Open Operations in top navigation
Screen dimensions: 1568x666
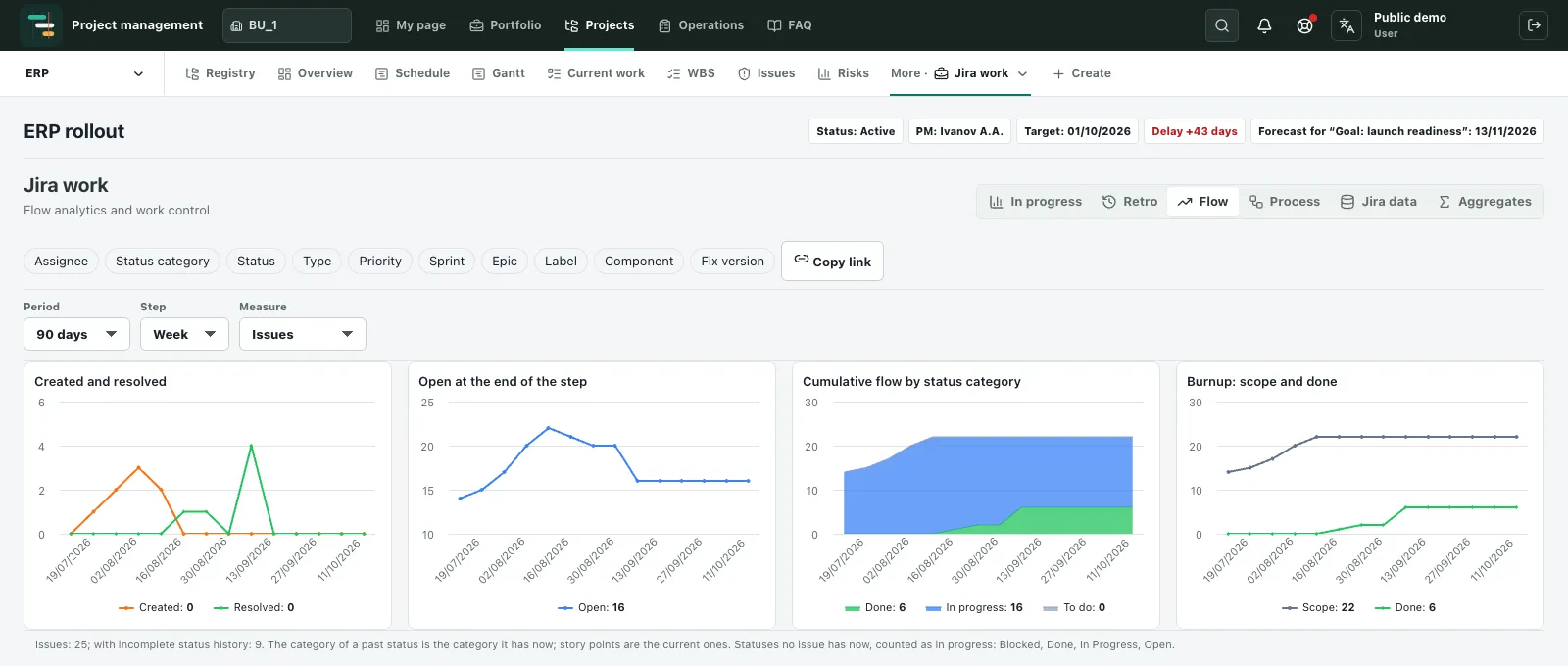tap(701, 25)
